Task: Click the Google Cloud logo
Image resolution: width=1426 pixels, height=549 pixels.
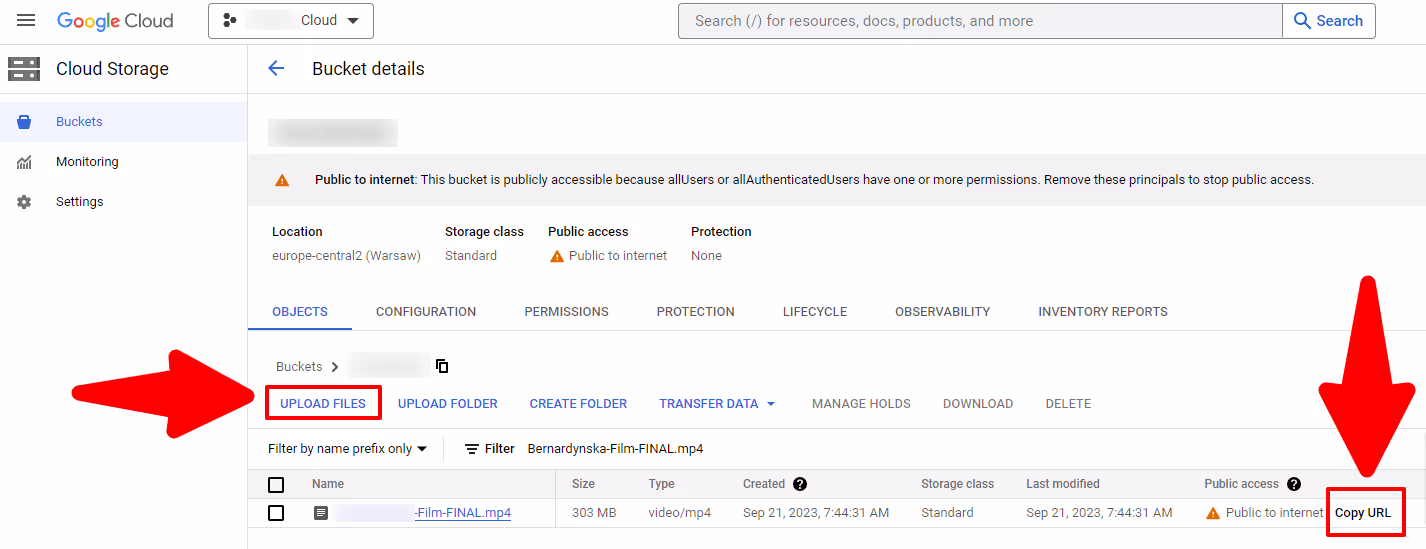Action: coord(115,21)
